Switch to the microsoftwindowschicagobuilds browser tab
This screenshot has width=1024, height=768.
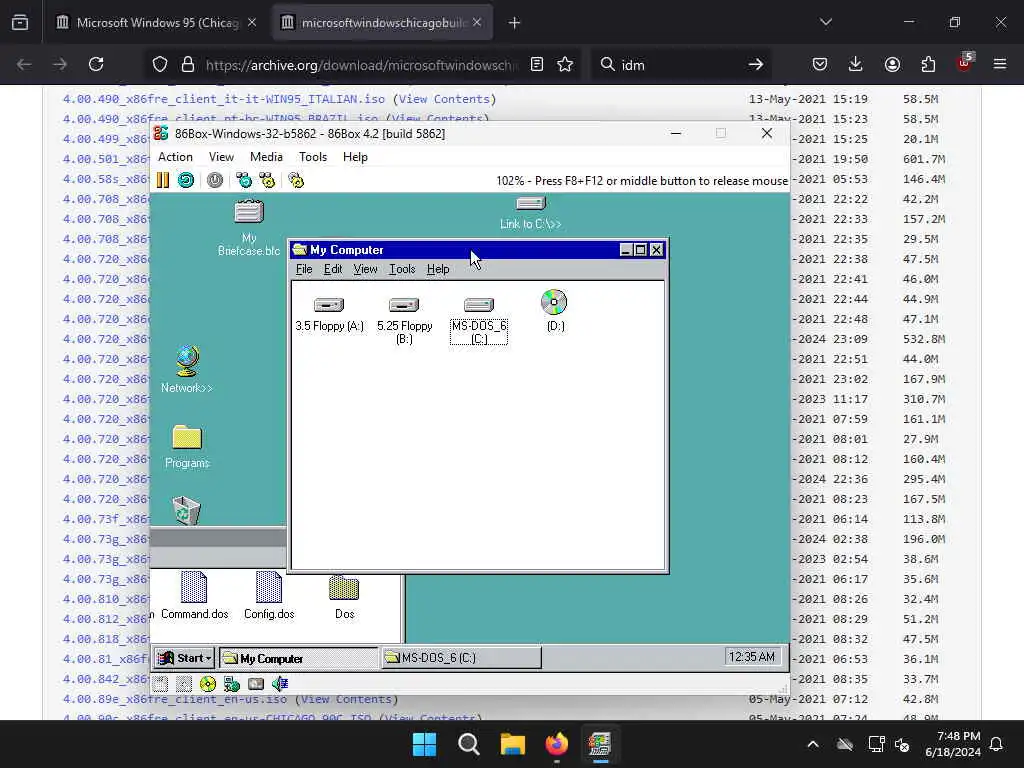(383, 23)
